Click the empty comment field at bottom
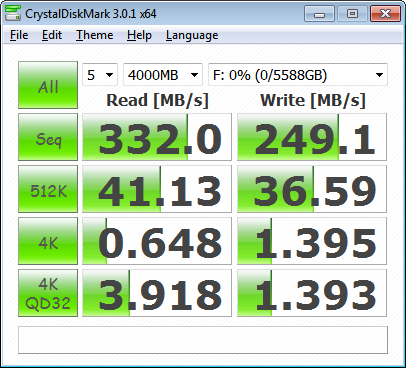 click(203, 340)
